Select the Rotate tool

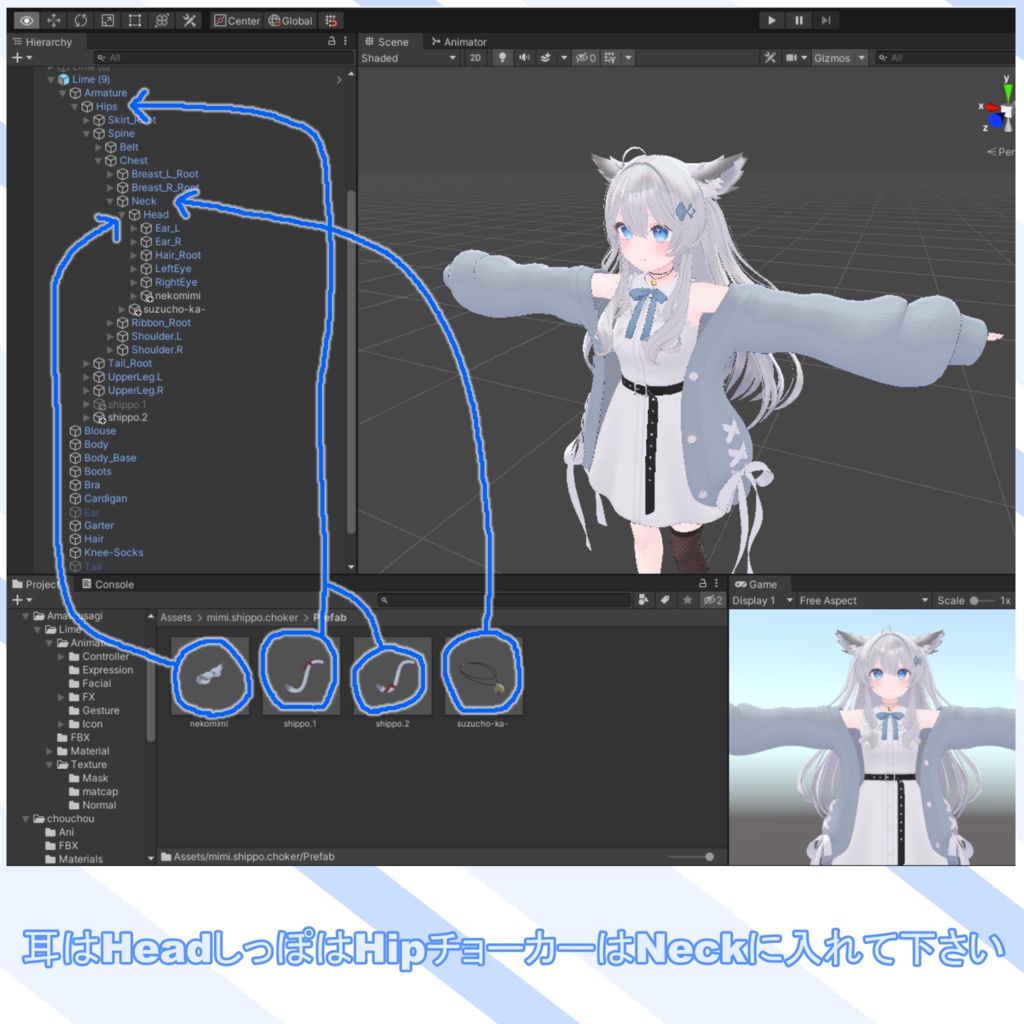click(x=80, y=19)
